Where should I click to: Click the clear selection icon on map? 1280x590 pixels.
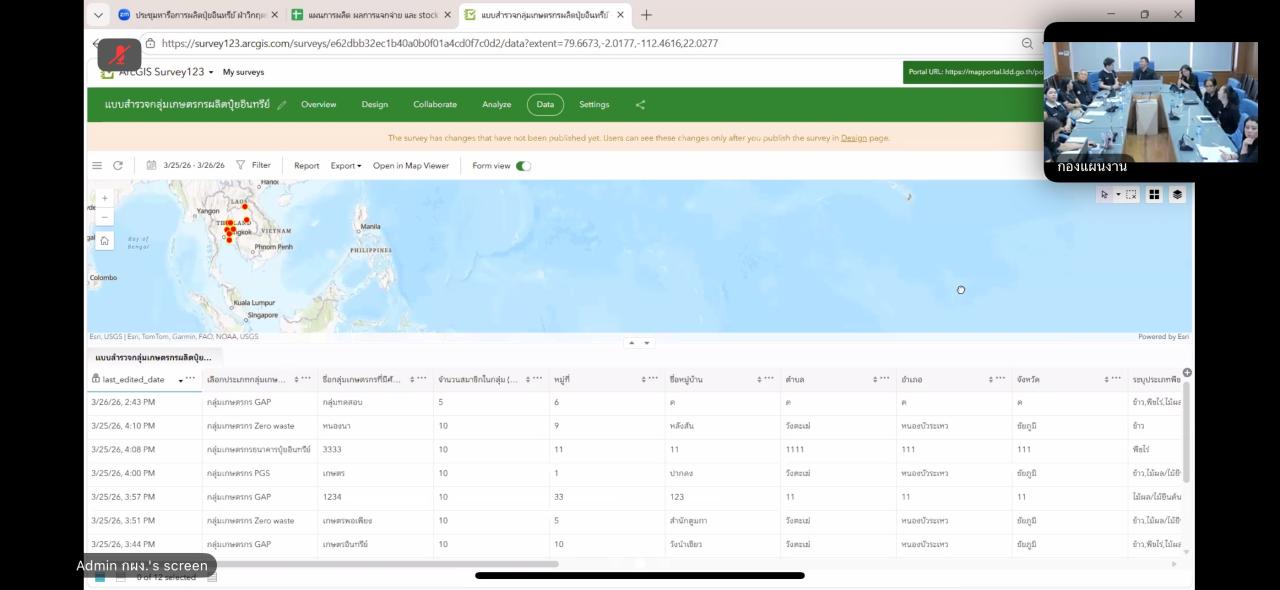[1131, 195]
